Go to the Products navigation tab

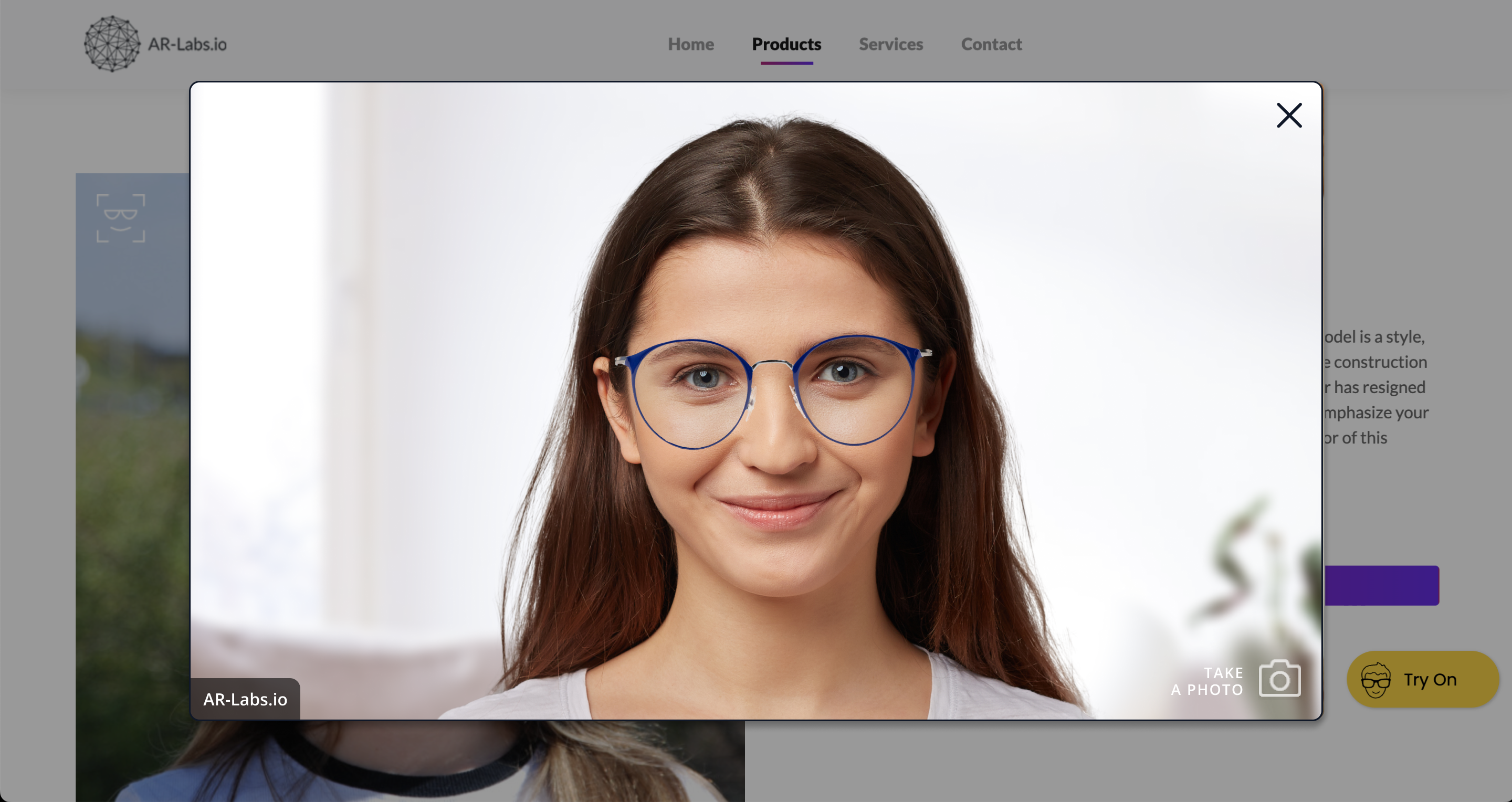coord(786,44)
